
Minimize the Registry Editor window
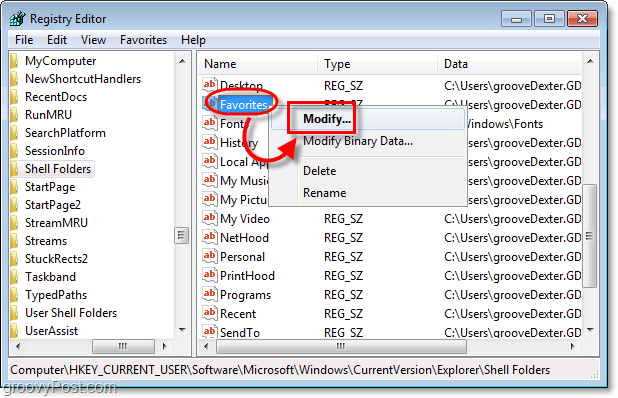517,19
